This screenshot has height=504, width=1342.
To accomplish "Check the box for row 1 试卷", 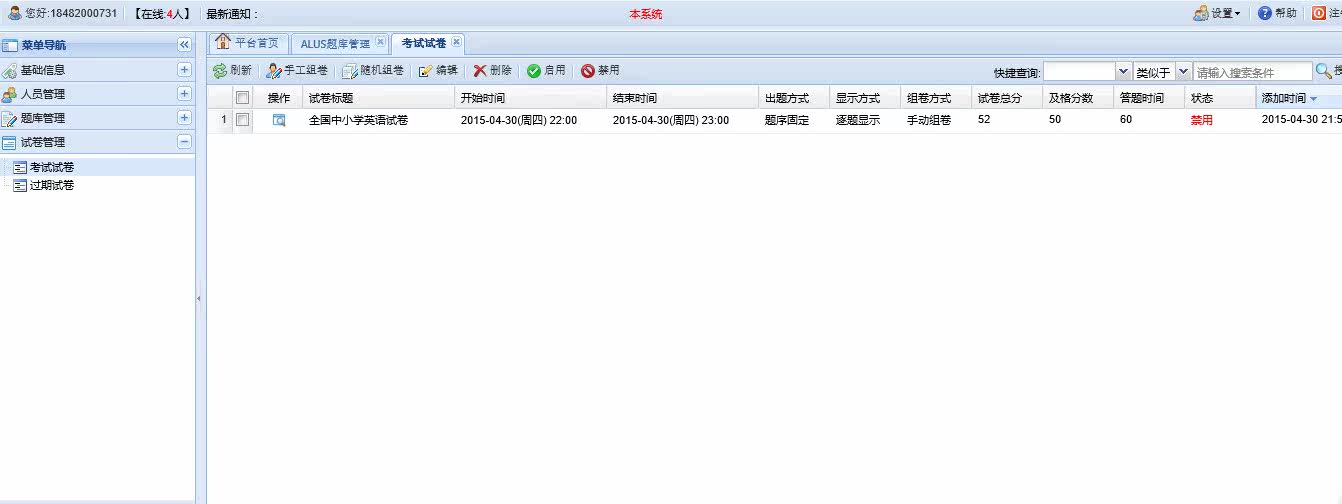I will 242,120.
